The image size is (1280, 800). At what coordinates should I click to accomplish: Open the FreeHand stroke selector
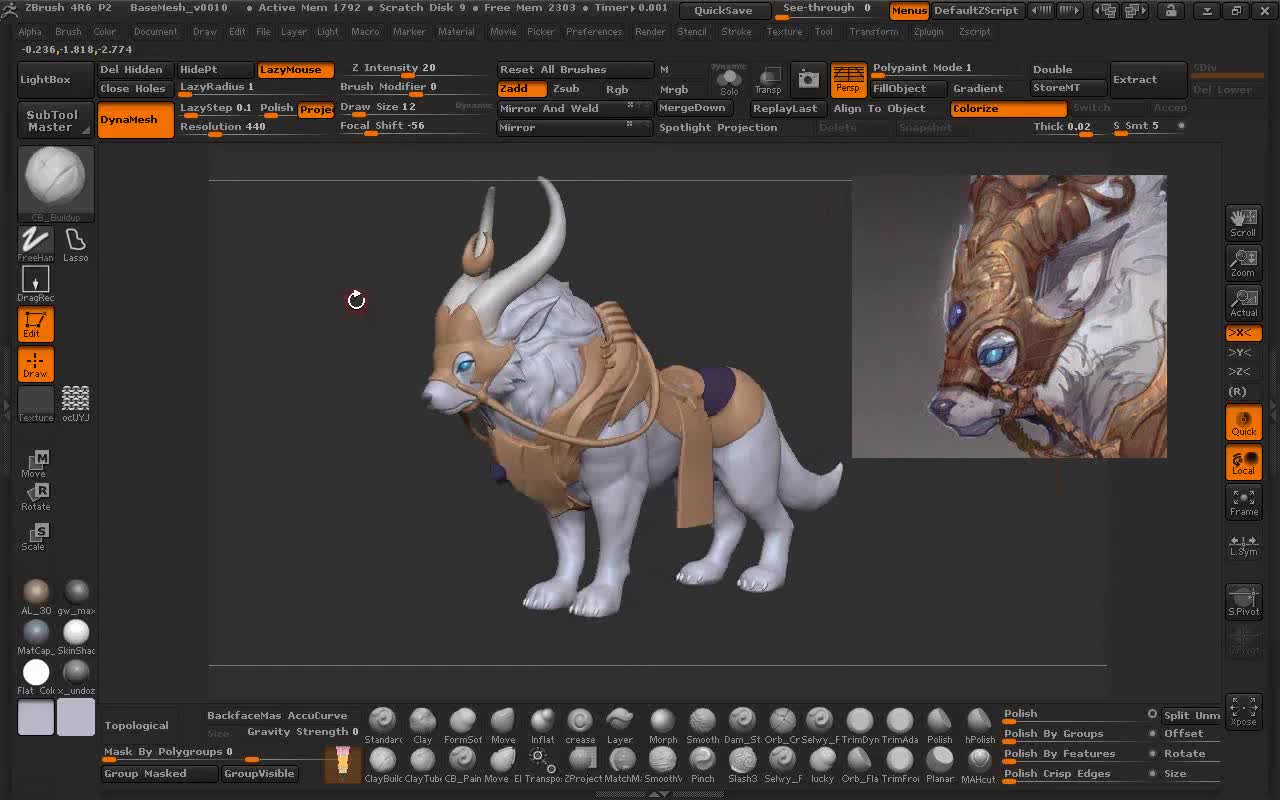(35, 244)
